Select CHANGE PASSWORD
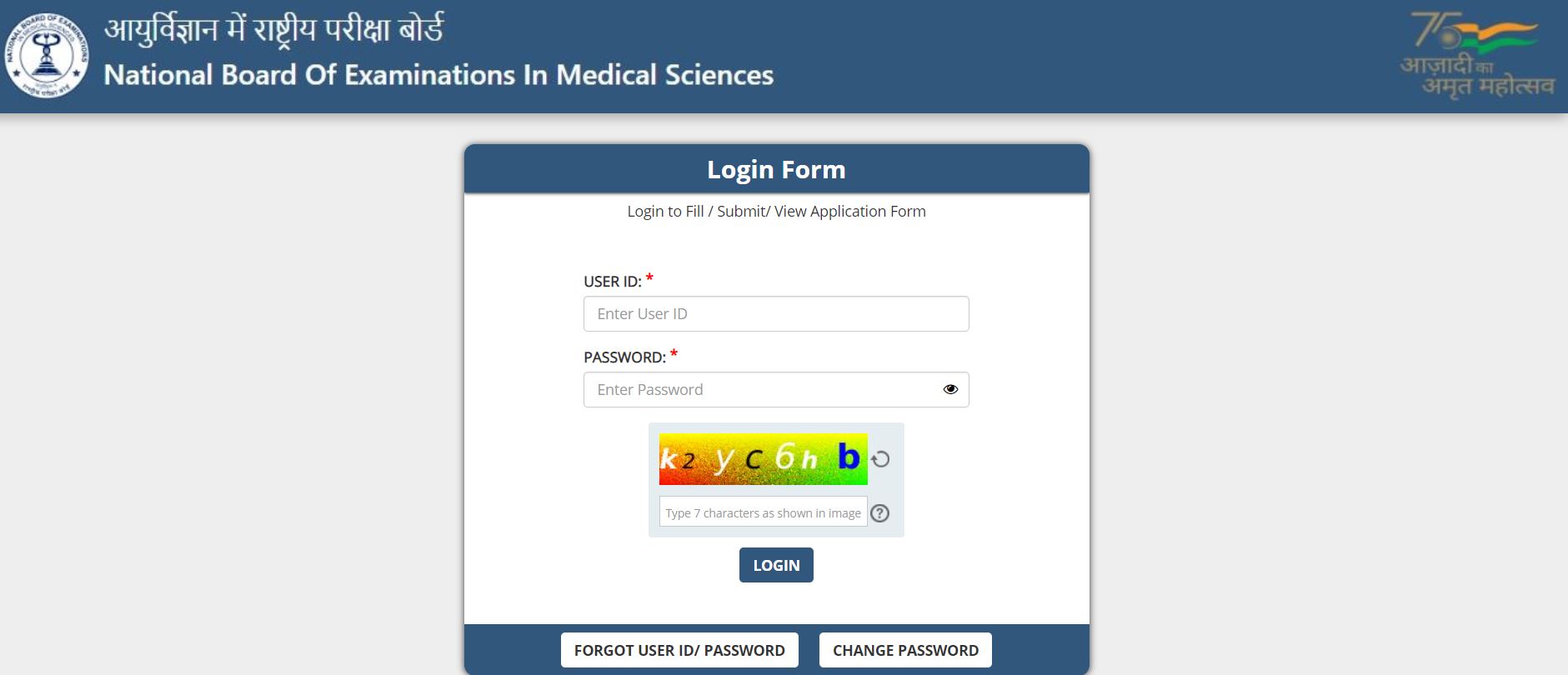Image resolution: width=1568 pixels, height=675 pixels. 904,649
